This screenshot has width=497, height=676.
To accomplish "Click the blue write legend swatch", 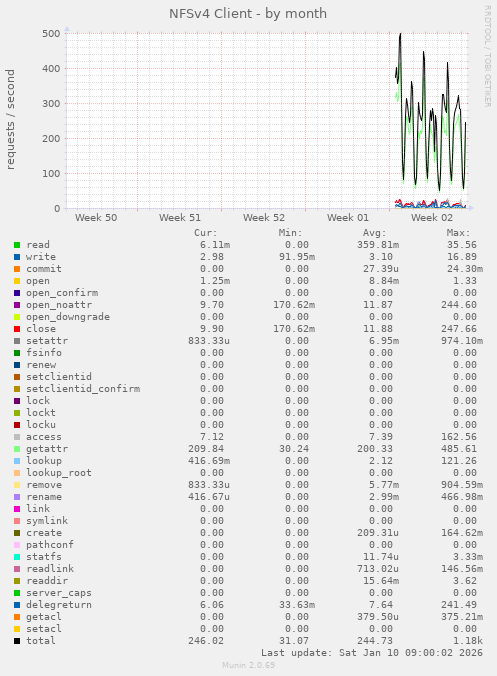I will click(17, 257).
